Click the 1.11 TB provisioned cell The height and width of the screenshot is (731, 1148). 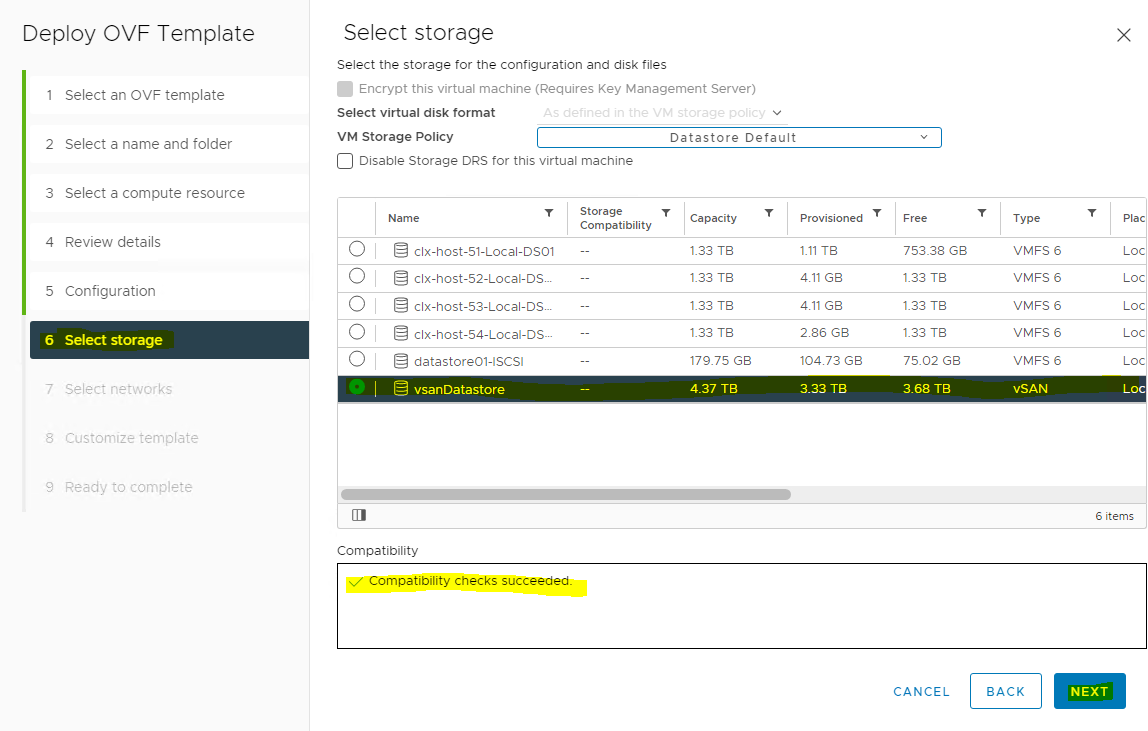[819, 251]
